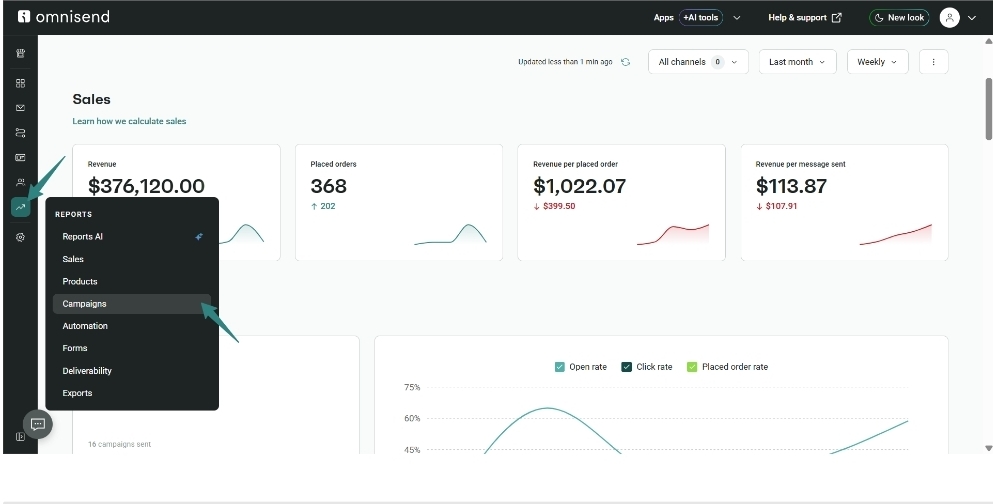993x504 pixels.
Task: Click the $399.50 decrease value
Action: [559, 206]
